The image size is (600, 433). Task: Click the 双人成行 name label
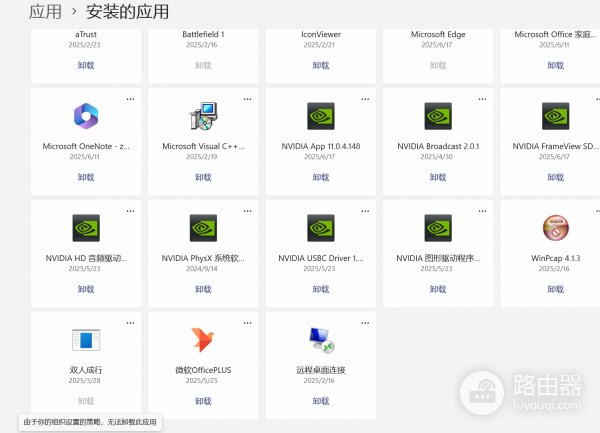point(86,370)
